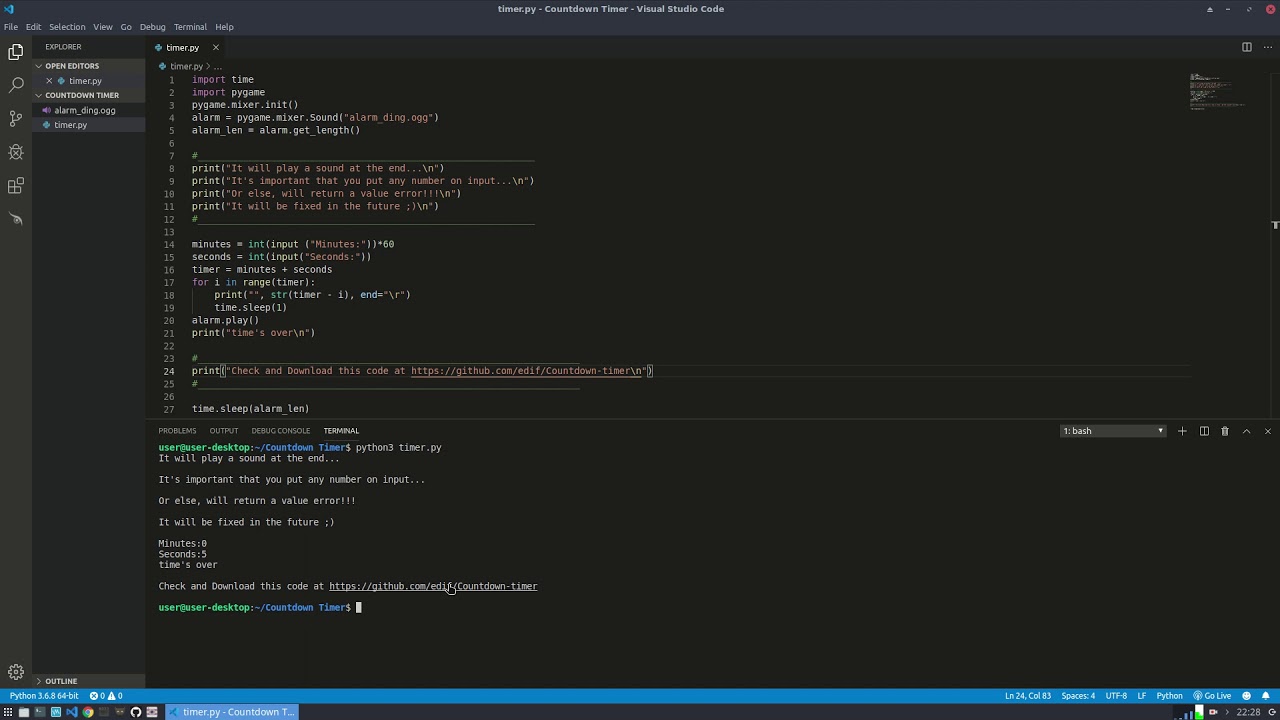Expand the Outline section
The image size is (1280, 720).
tap(88, 681)
